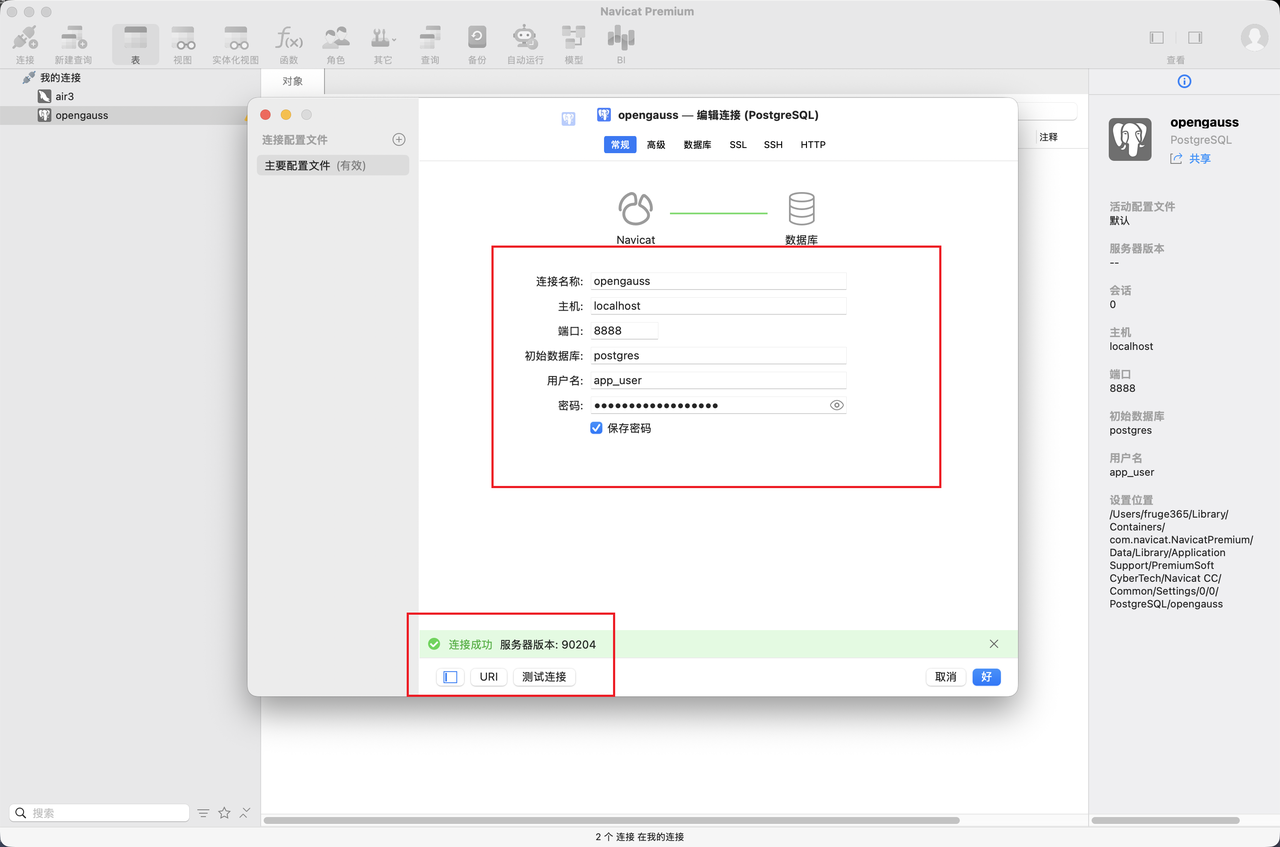
Task: Select the 视图 (Views) toolbar icon
Action: click(x=183, y=38)
